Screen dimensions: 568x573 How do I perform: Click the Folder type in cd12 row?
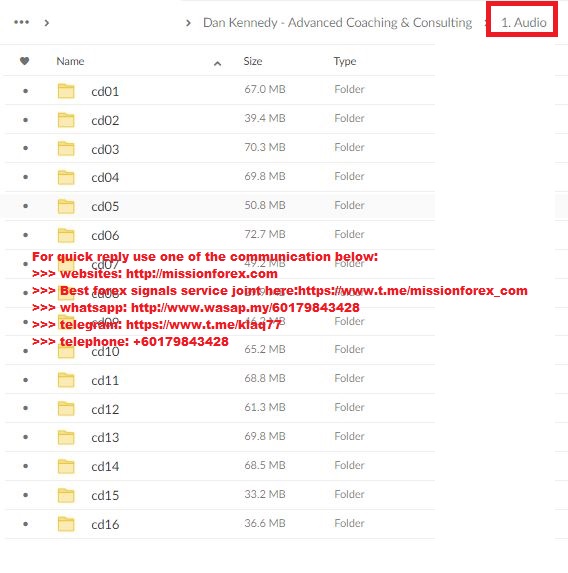point(349,407)
